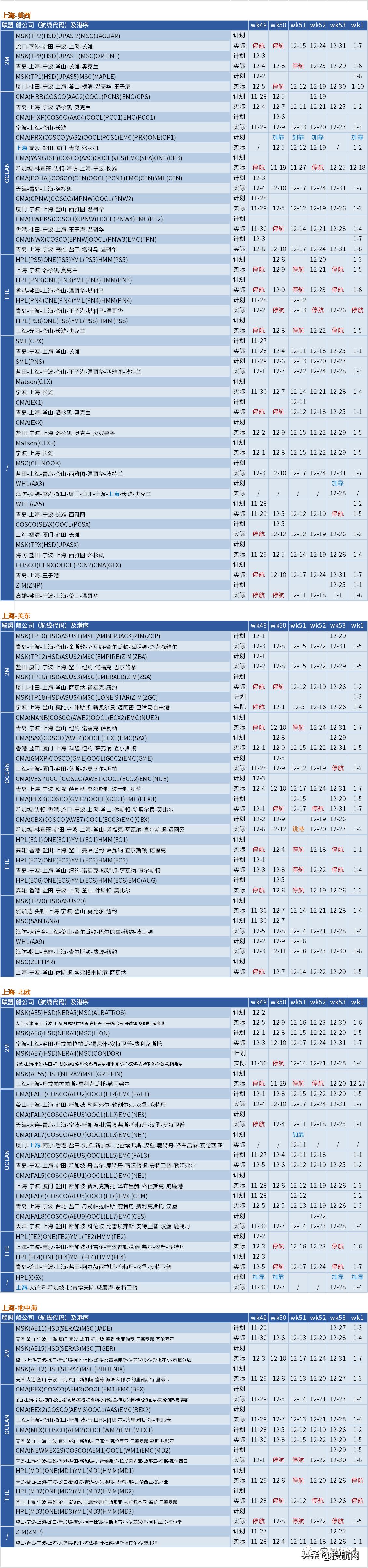Select the CMA(NWX)COSCO(EPNW)OOCL(PNW3)EMC(TPN) route
The width and height of the screenshot is (368, 1568).
(86, 239)
